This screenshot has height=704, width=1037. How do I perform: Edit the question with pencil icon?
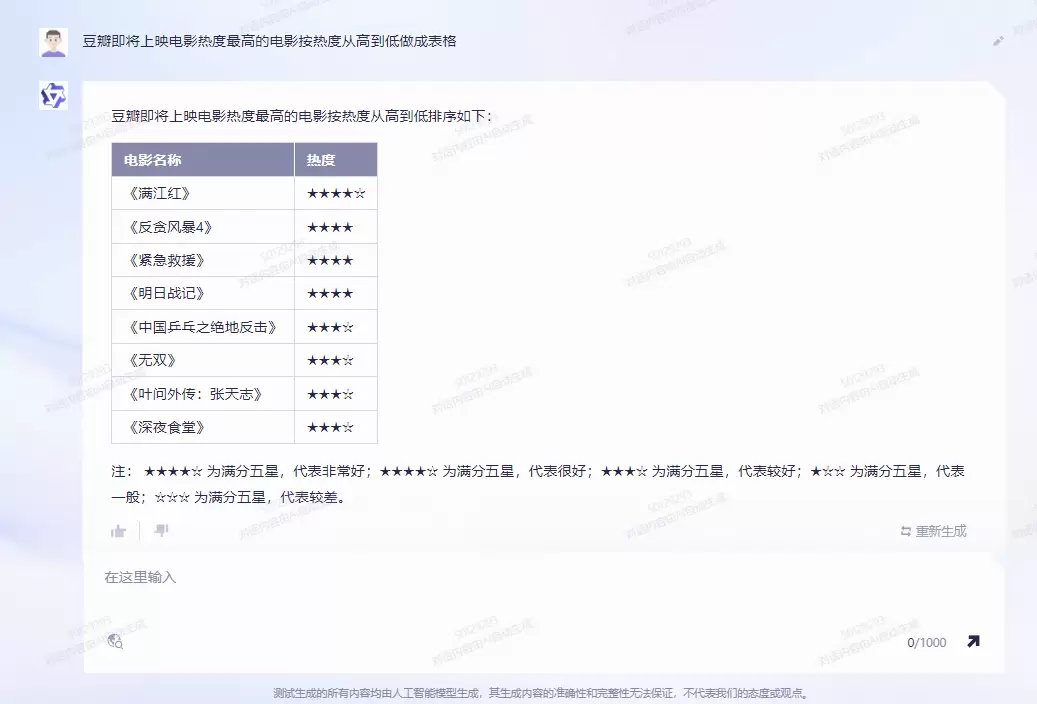tap(998, 41)
